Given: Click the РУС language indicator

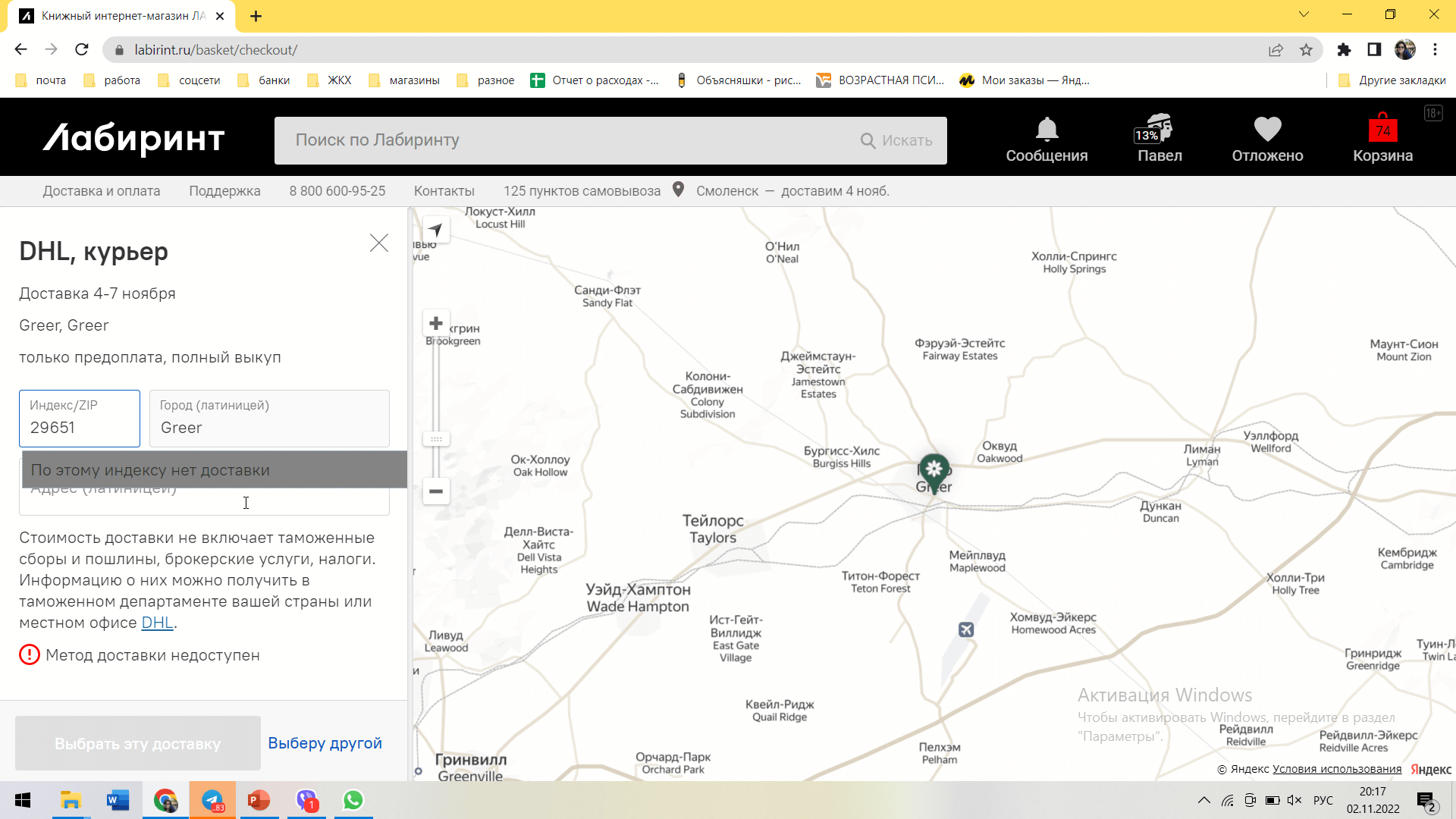Looking at the screenshot, I should [x=1323, y=800].
